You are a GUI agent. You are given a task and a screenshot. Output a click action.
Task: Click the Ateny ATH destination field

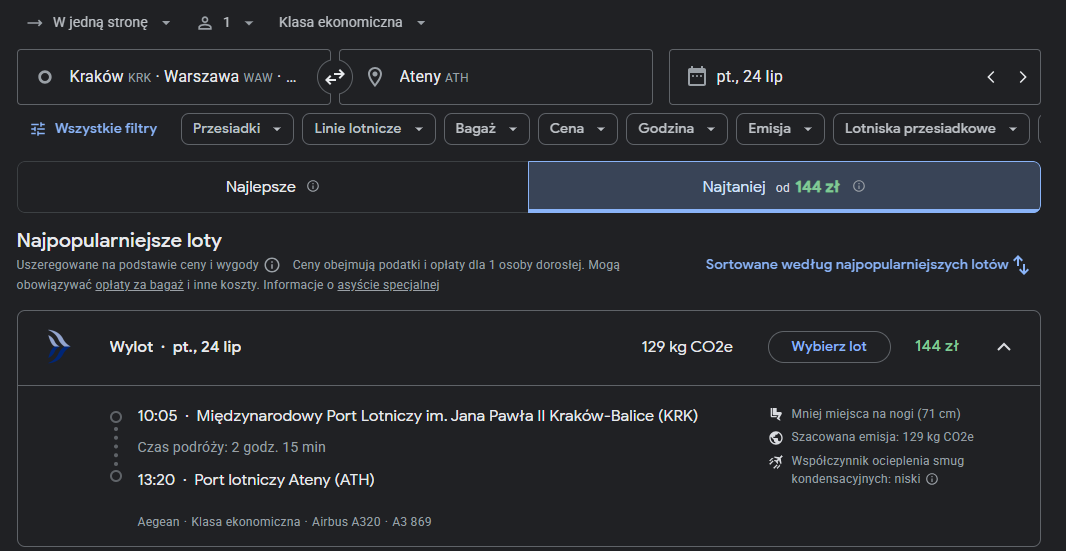[496, 77]
